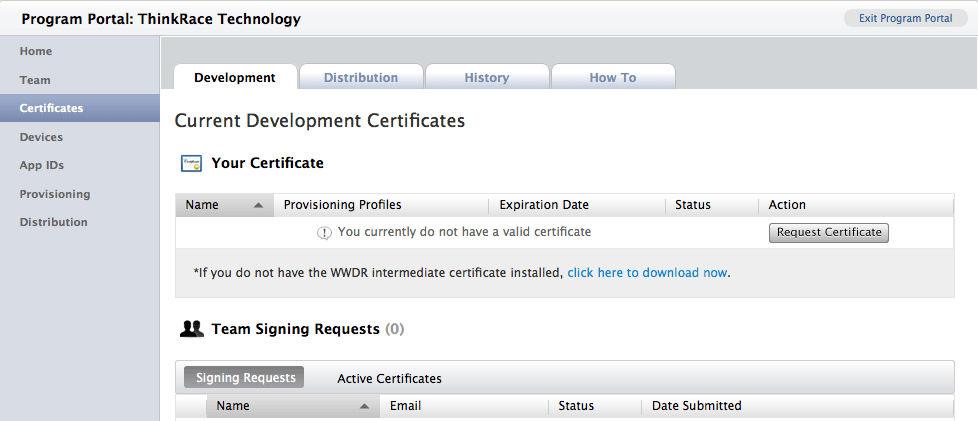This screenshot has height=421, width=978.
Task: Click the 'Current Development Certificates' heading
Action: click(320, 121)
